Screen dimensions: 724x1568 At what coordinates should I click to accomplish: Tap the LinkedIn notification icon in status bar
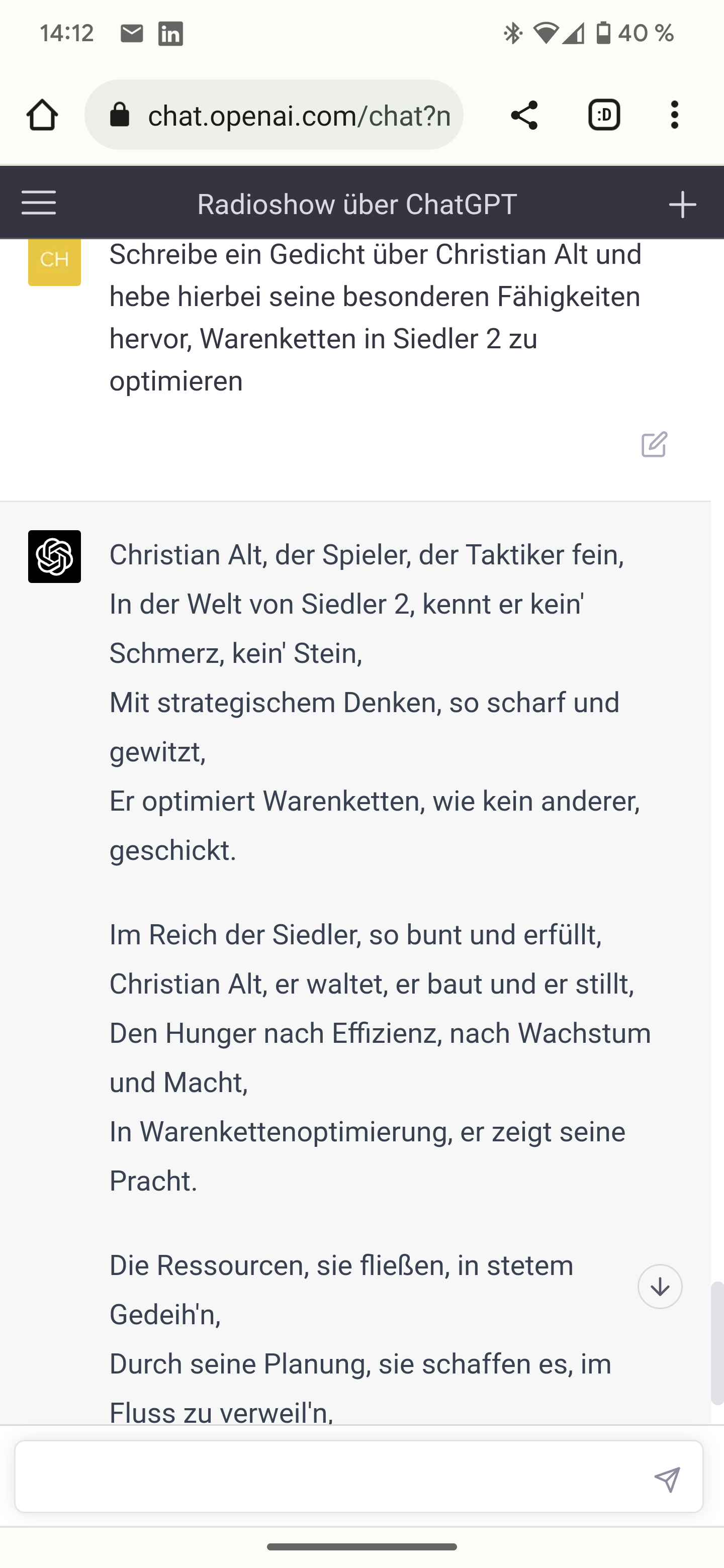click(x=170, y=34)
